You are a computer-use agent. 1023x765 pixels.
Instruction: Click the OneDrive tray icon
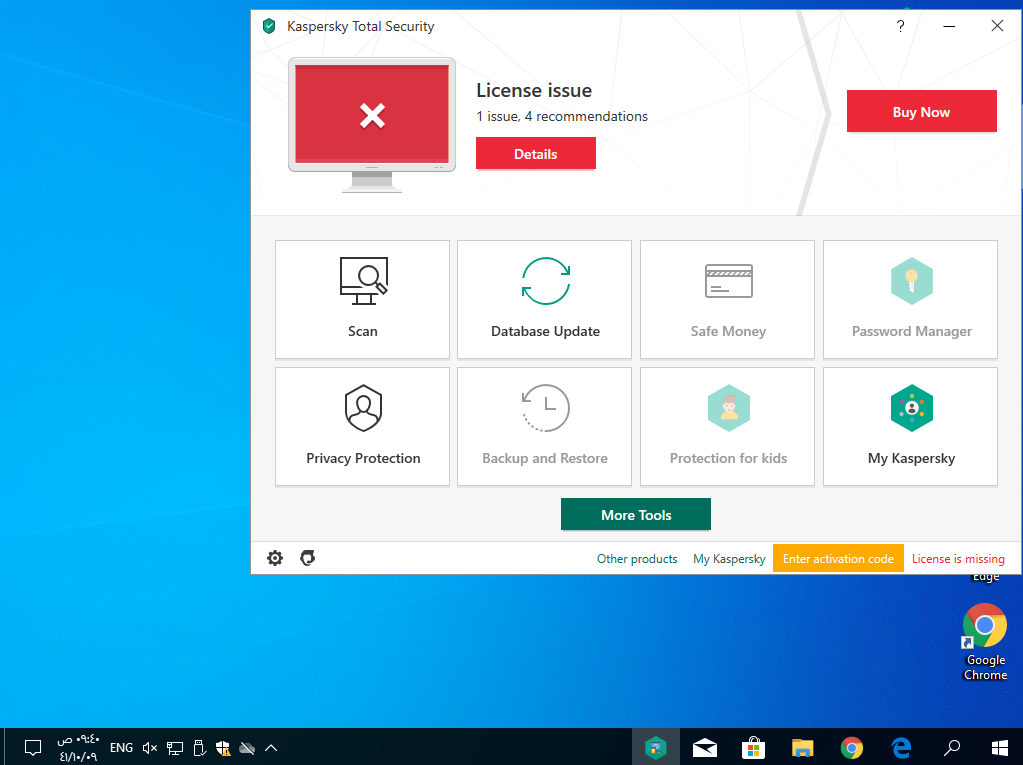(x=247, y=747)
